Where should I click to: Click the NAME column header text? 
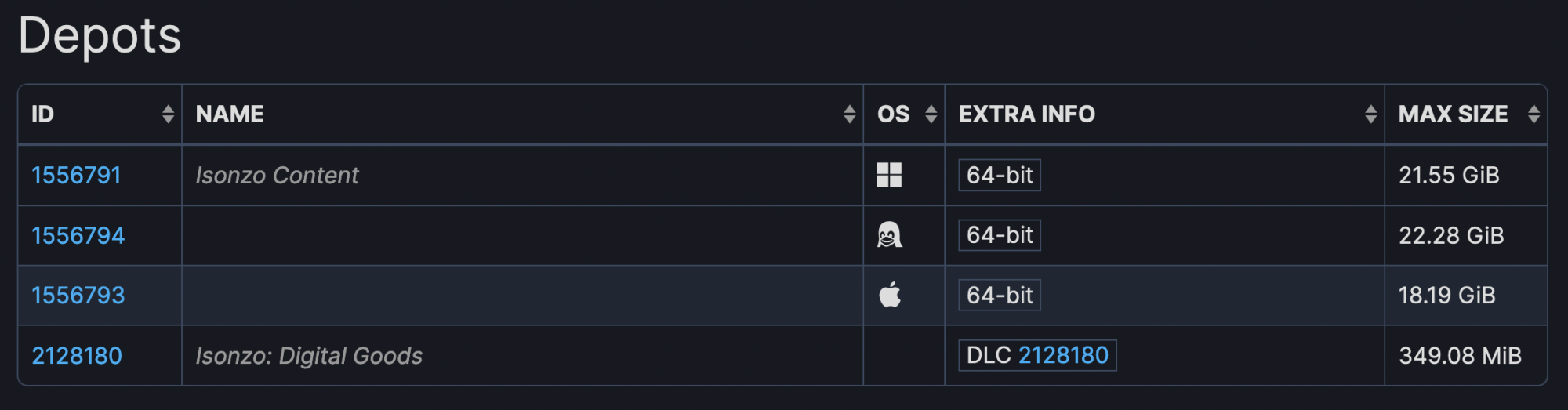click(230, 114)
